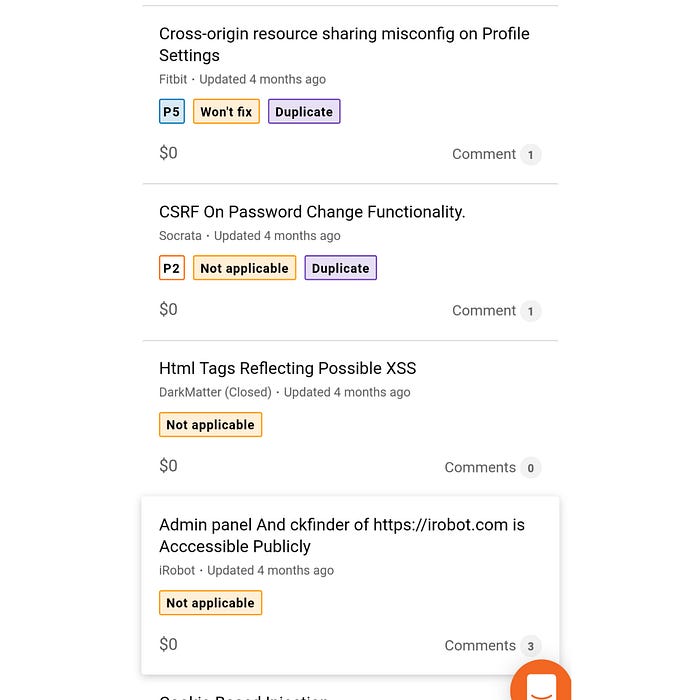The width and height of the screenshot is (700, 700).
Task: Open CSRF On Password Change Functionality report
Action: point(312,212)
